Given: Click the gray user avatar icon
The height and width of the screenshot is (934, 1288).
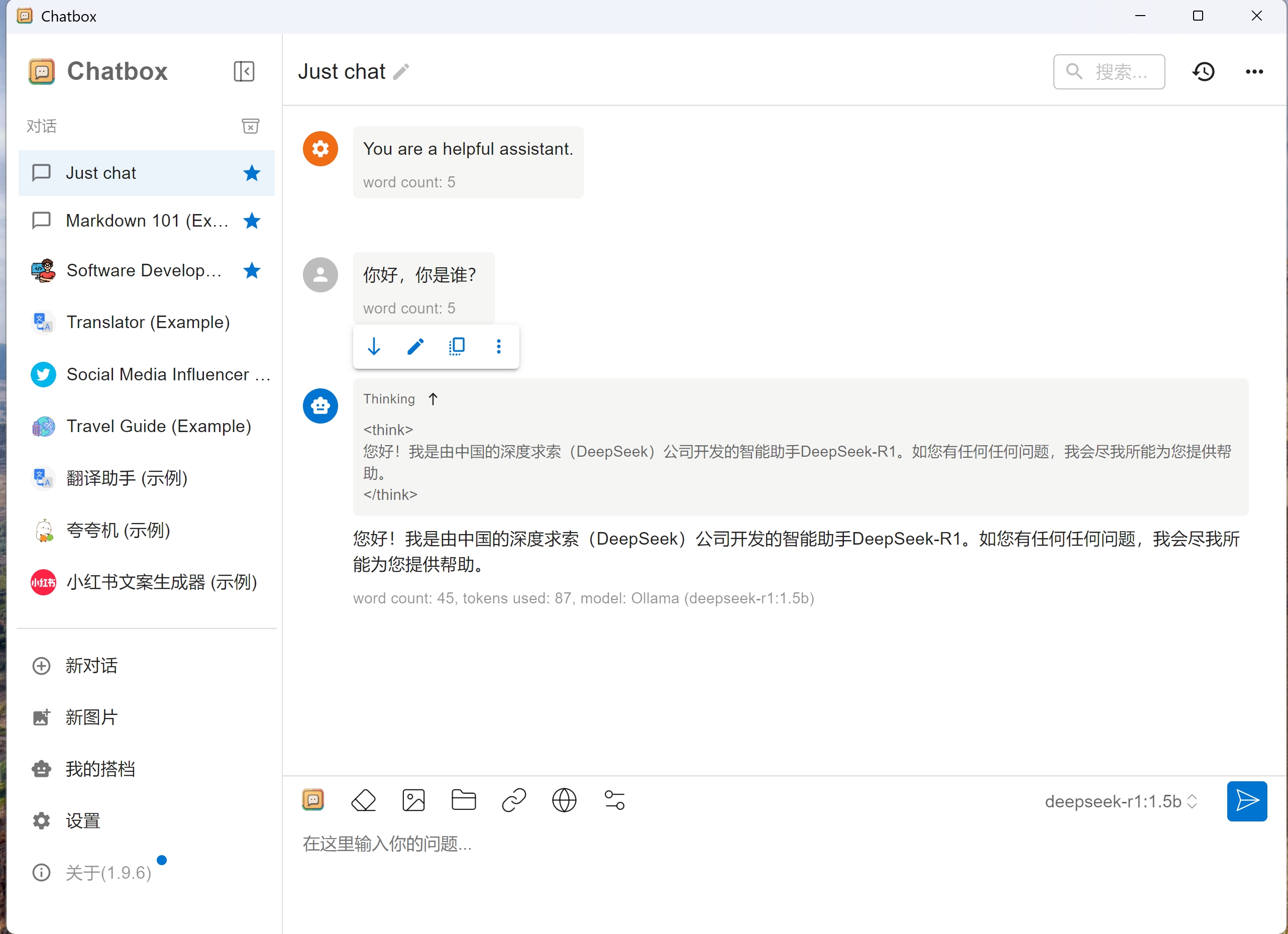Looking at the screenshot, I should click(320, 275).
